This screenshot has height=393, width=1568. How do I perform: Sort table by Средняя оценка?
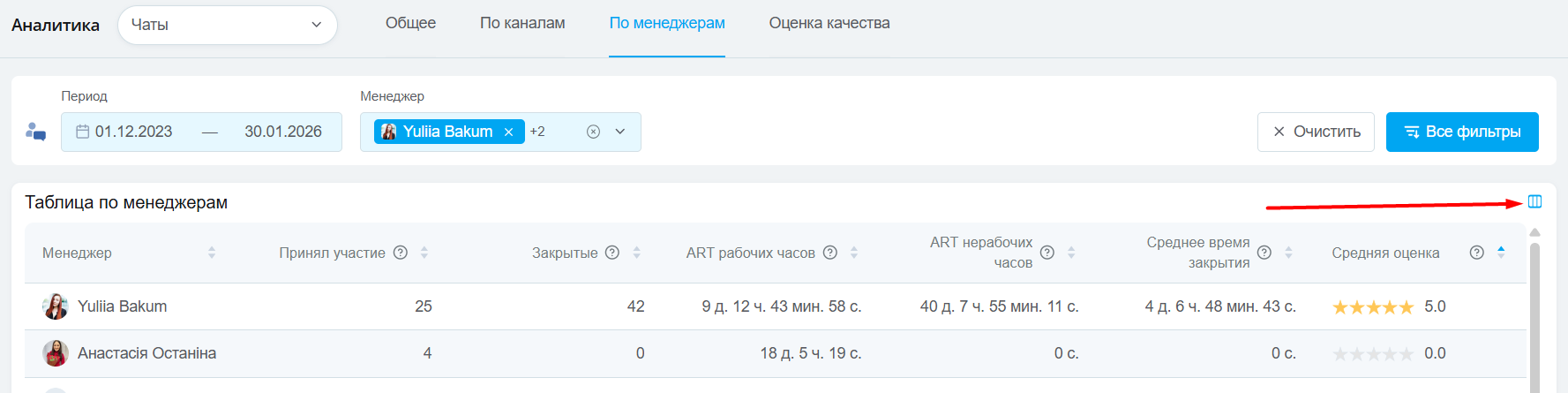click(1501, 253)
